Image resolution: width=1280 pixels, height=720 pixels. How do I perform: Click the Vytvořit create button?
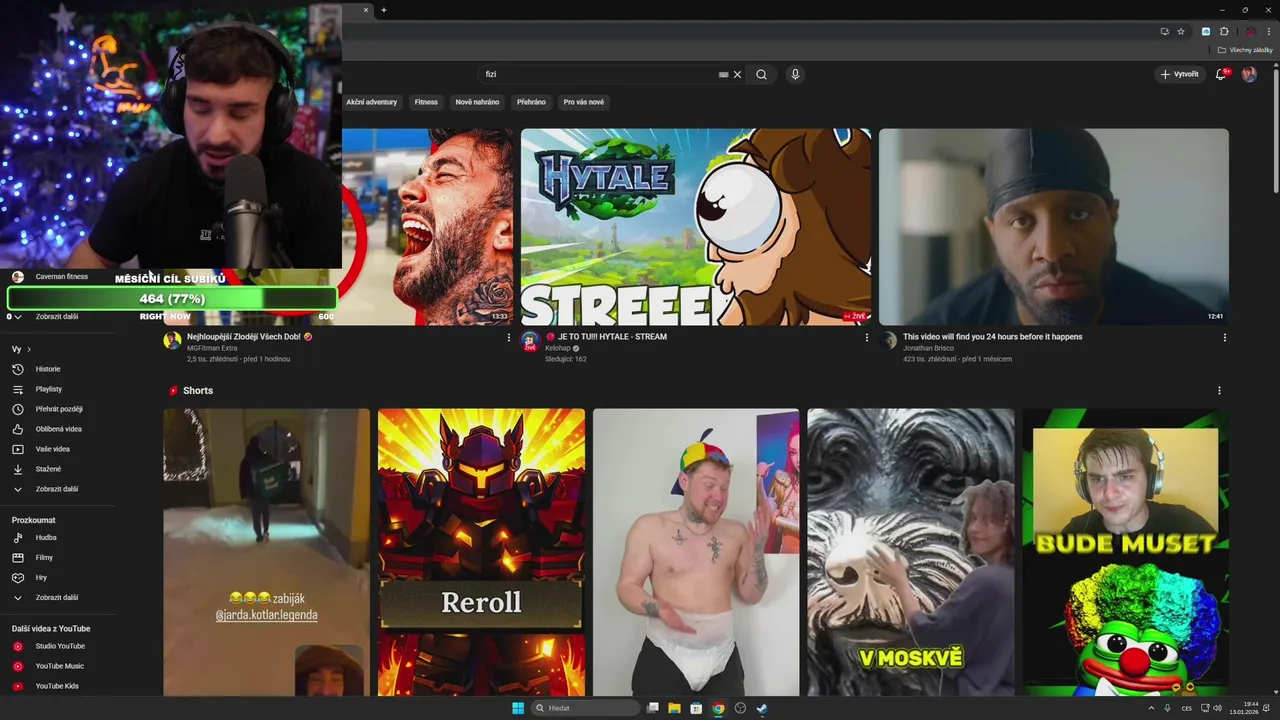(1179, 74)
